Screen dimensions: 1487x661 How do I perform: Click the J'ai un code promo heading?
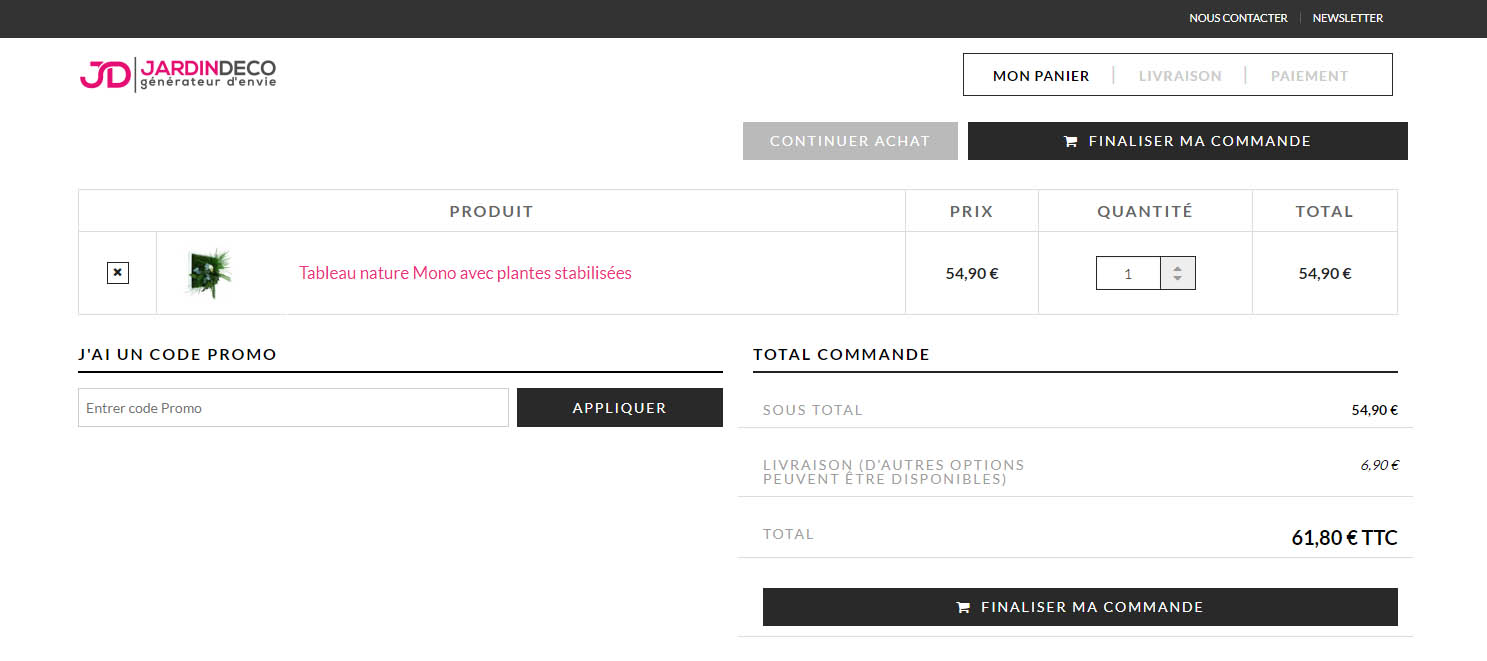point(177,354)
